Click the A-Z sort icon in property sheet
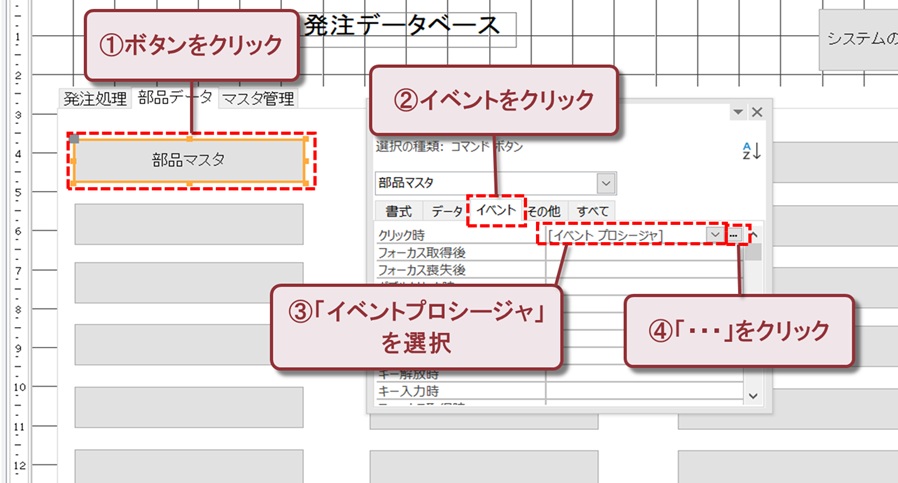Viewport: 898px width, 483px height. click(752, 151)
